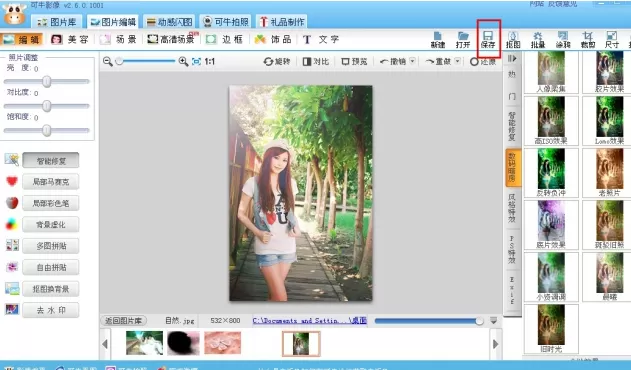Click the 打开 (Open) folder icon

click(x=463, y=40)
